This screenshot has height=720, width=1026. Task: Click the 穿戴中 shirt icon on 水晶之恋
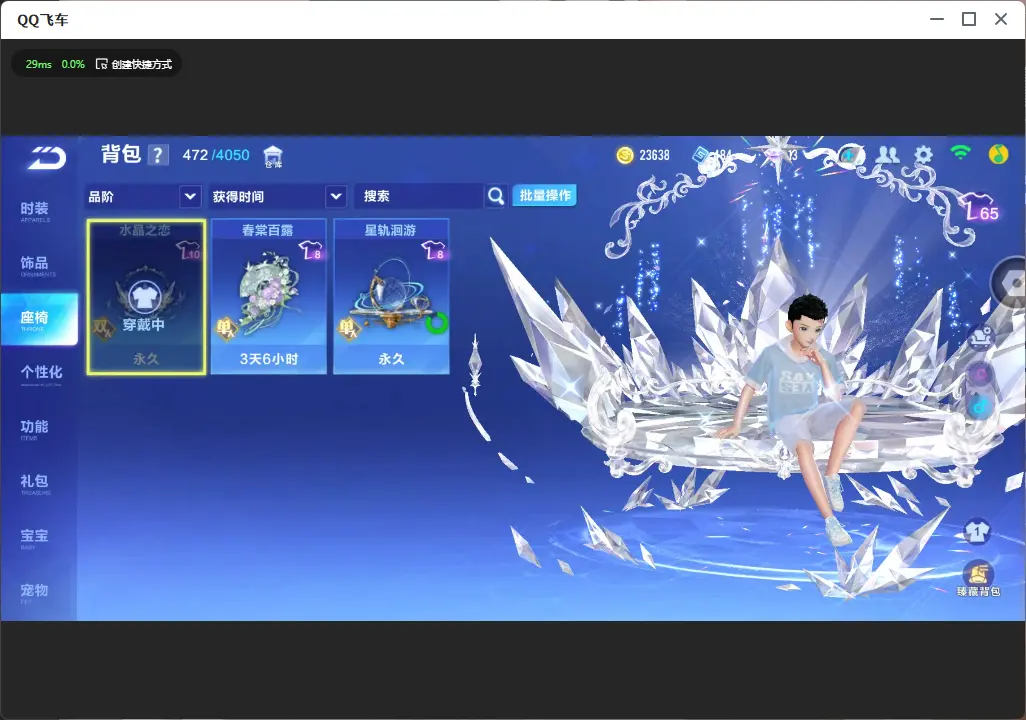(144, 297)
